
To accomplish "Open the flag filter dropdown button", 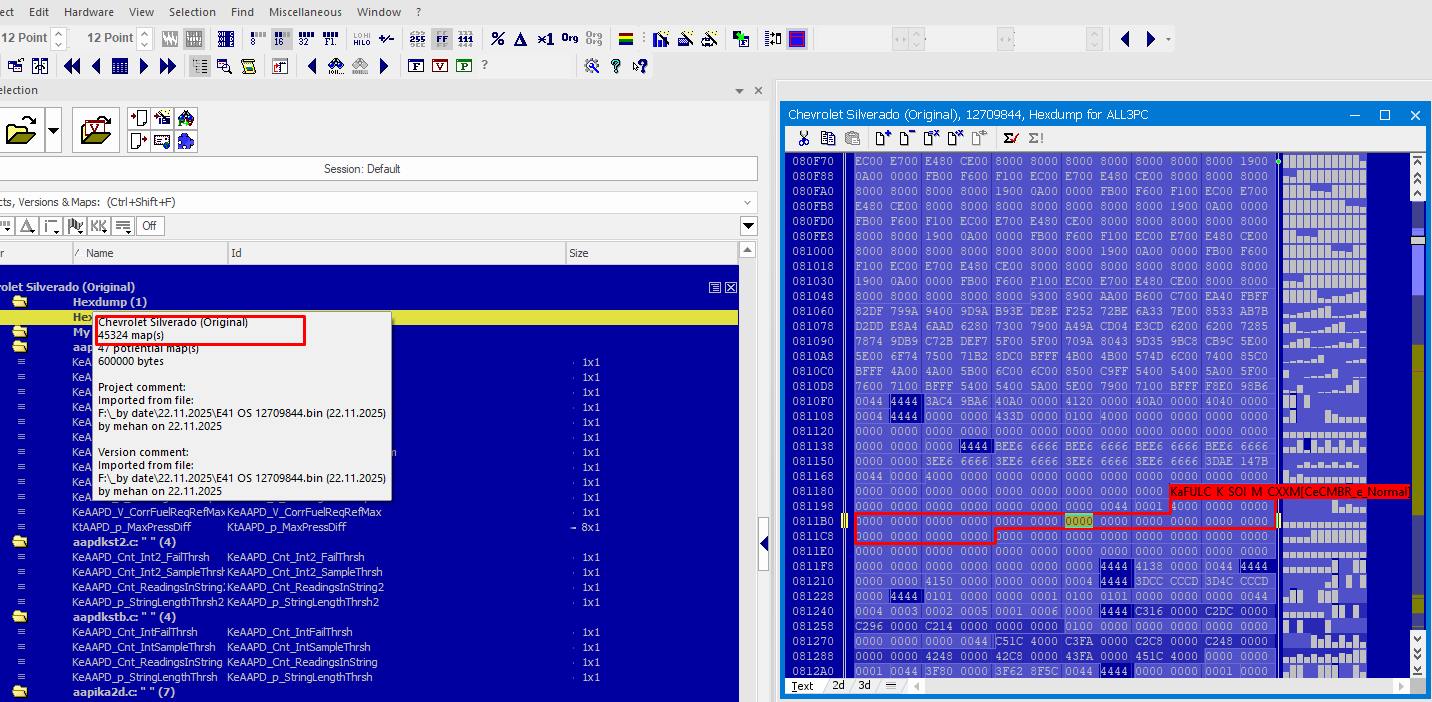I will point(75,226).
